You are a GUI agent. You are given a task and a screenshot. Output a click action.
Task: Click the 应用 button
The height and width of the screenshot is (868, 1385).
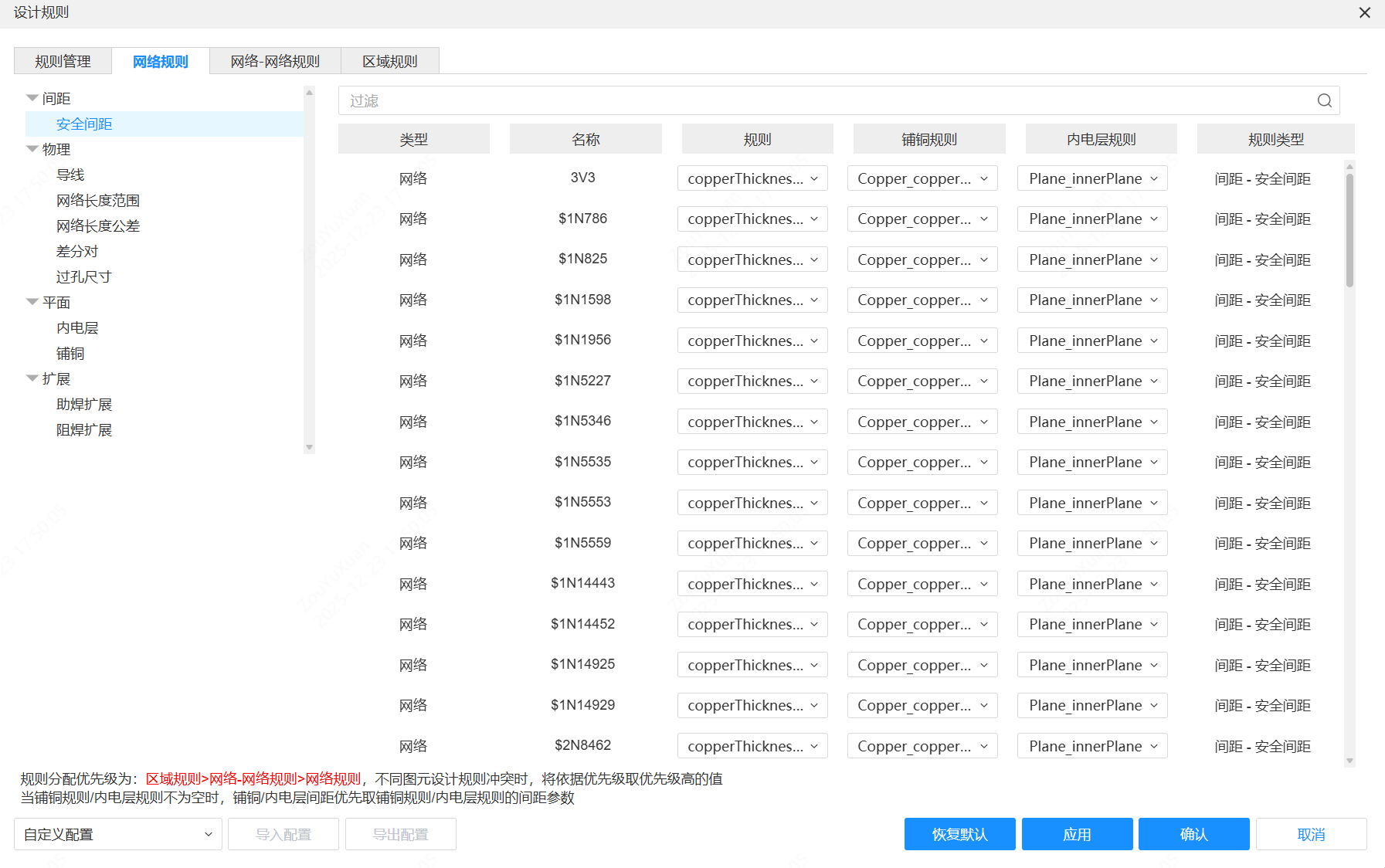[x=1077, y=834]
